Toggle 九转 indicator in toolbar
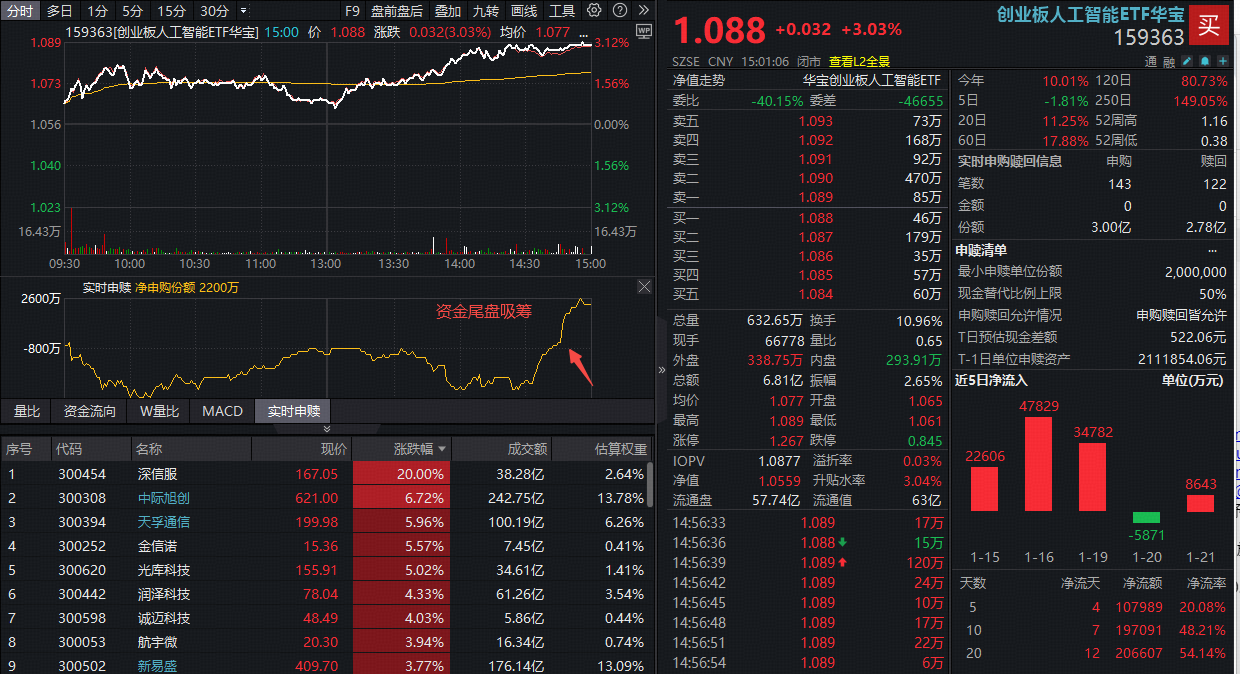Image resolution: width=1240 pixels, height=674 pixels. (485, 11)
